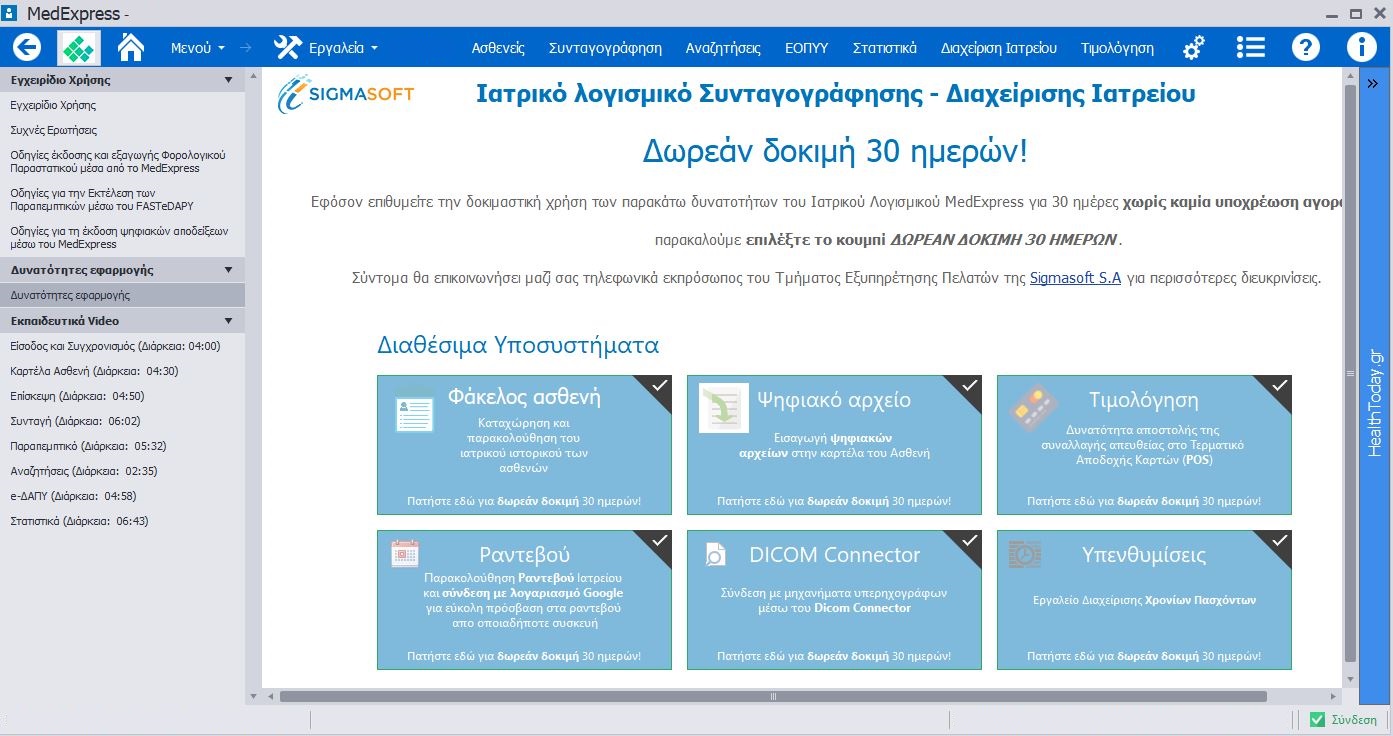Screen dimensions: 1393x736
Task: Collapse the Δυνατότητες εφαρμογής section
Action: point(228,270)
